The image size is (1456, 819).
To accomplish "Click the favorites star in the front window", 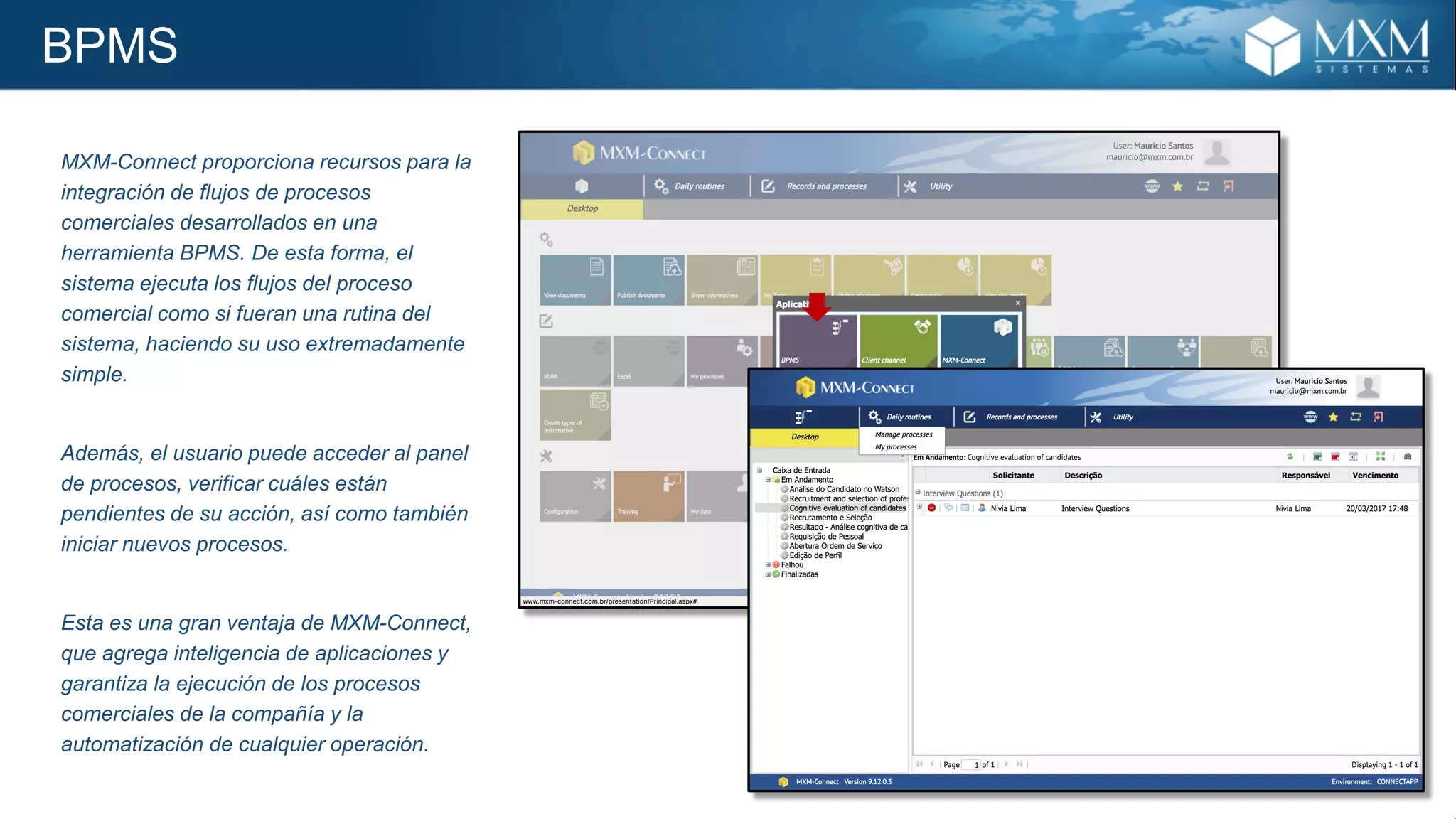I will click(1333, 417).
